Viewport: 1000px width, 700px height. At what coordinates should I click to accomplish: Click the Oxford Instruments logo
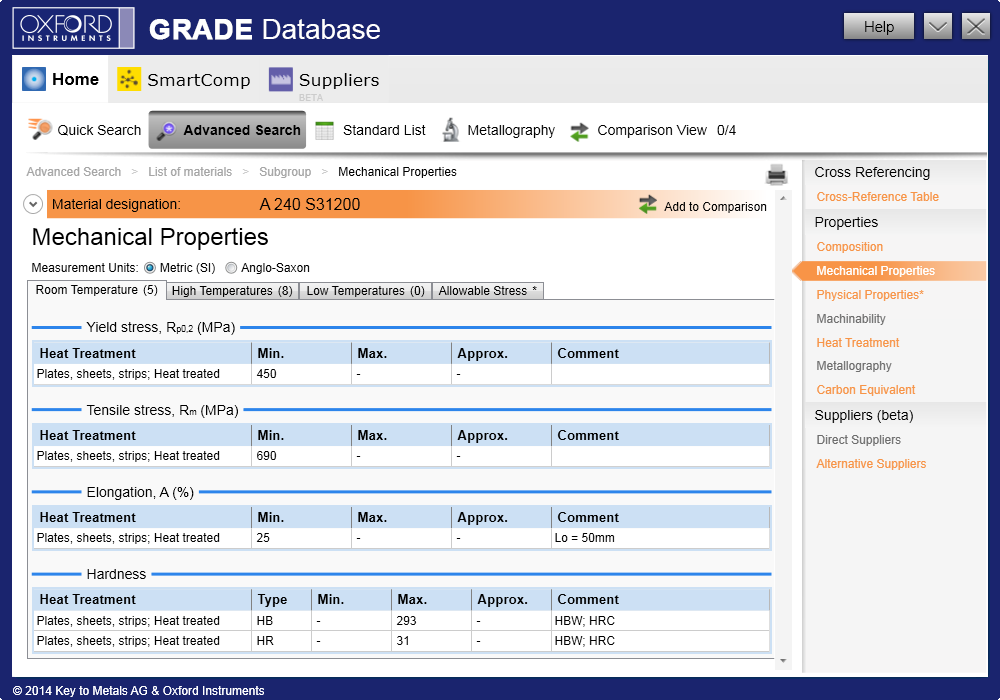[73, 28]
